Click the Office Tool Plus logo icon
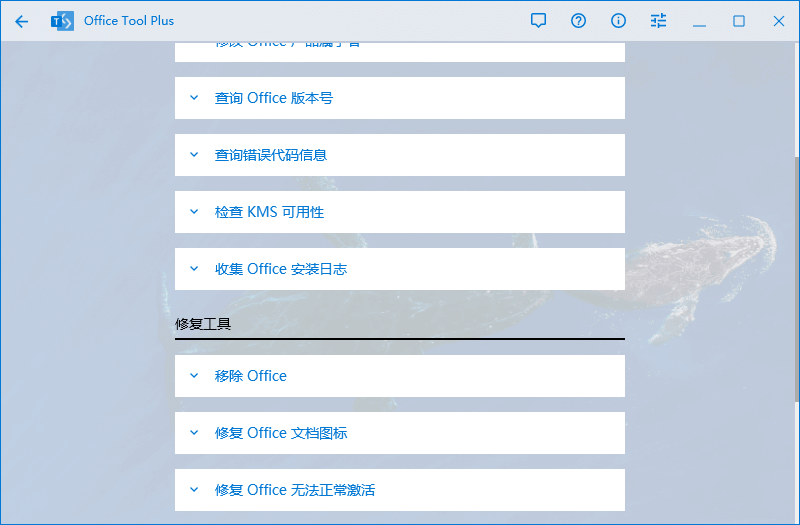 point(62,21)
